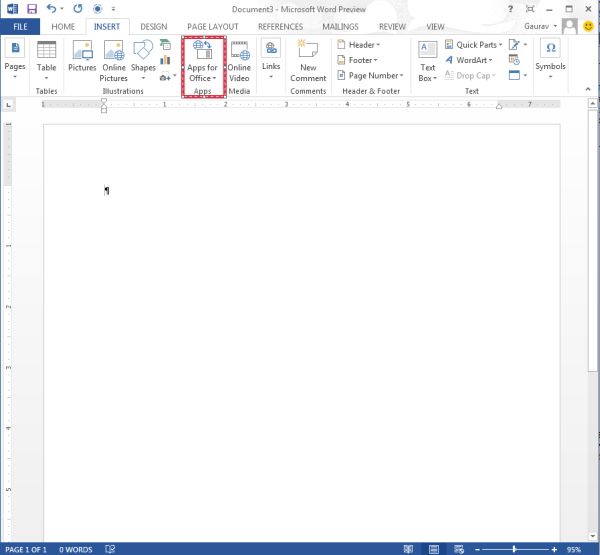The width and height of the screenshot is (600, 555).
Task: Open Apps for Office
Action: click(202, 61)
